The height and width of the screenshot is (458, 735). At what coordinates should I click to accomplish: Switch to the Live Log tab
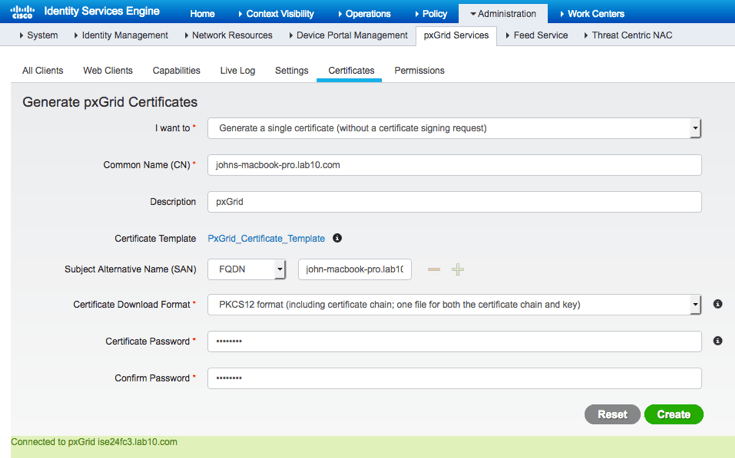point(238,70)
